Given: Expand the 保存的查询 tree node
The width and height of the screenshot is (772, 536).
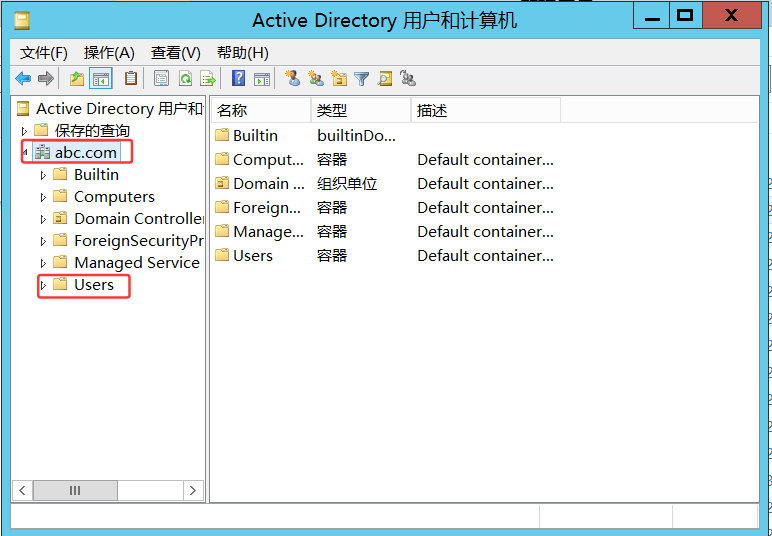Looking at the screenshot, I should tap(24, 131).
